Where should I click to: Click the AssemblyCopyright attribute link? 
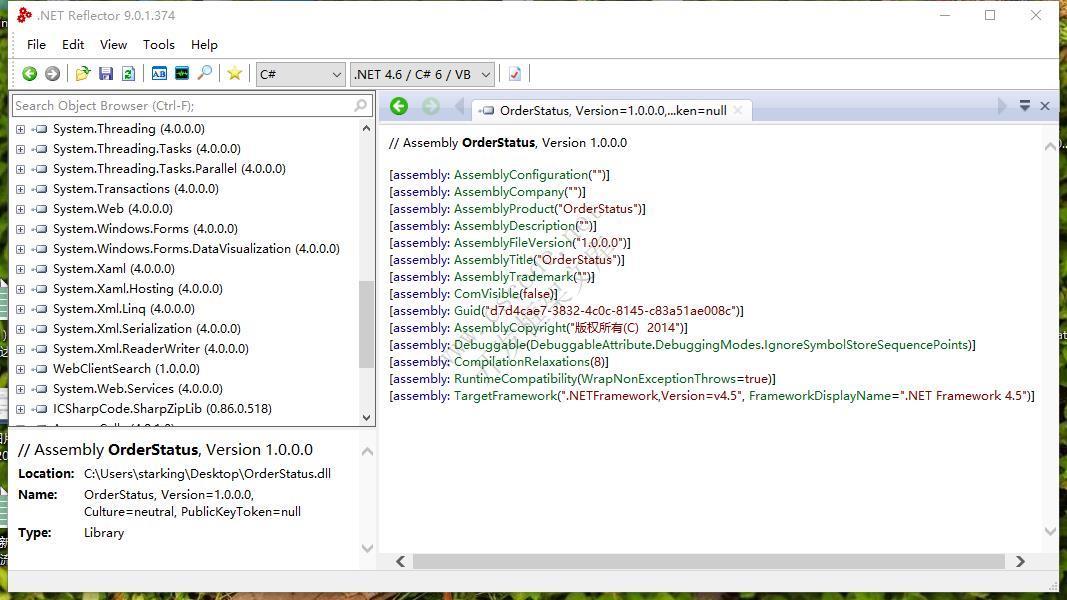pos(510,328)
